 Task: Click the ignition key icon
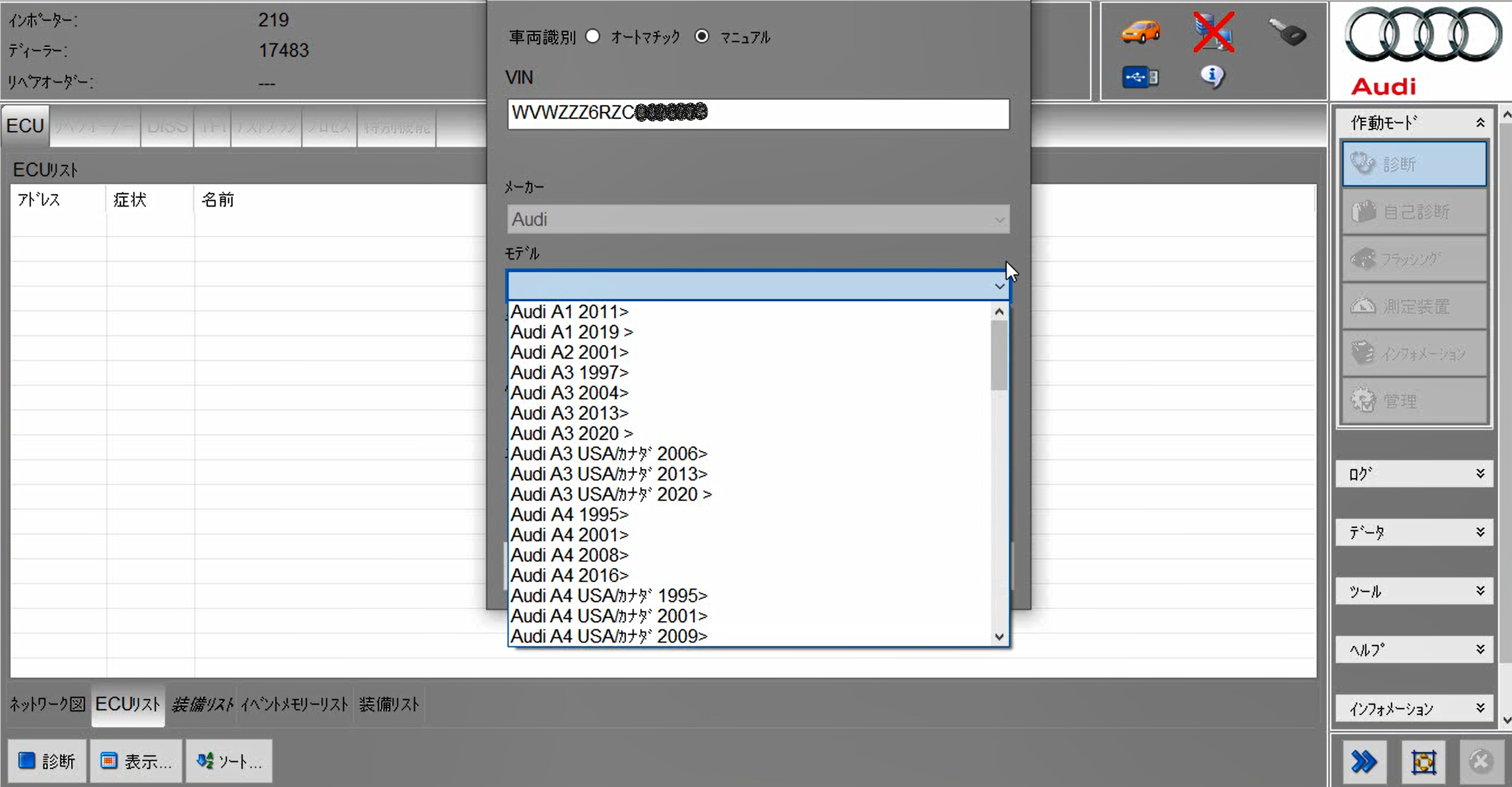pyautogui.click(x=1287, y=32)
